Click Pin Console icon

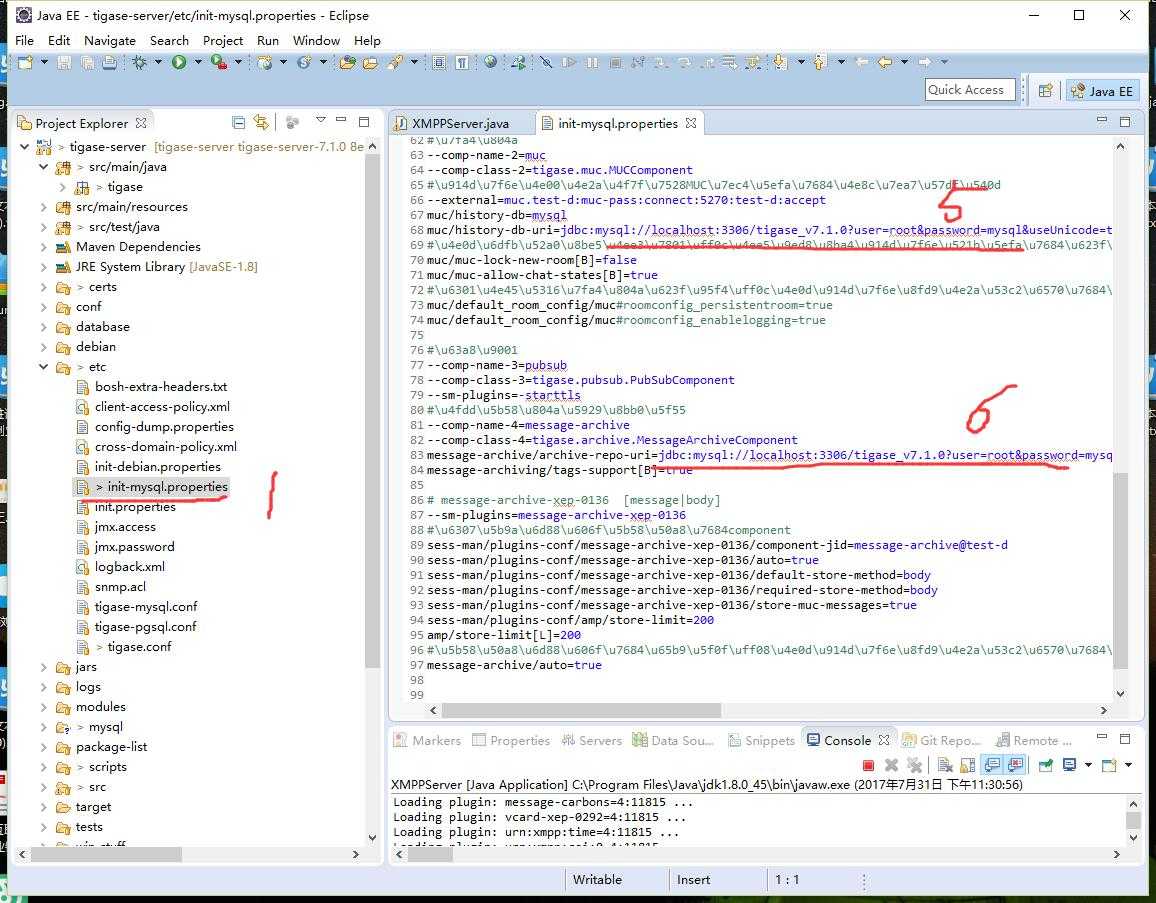tap(1045, 765)
